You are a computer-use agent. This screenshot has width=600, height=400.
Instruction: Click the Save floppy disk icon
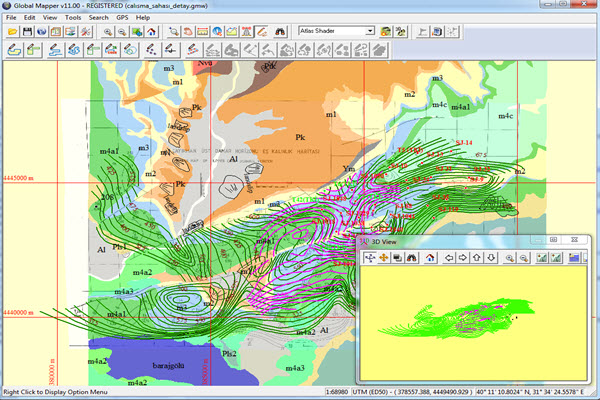tap(25, 32)
